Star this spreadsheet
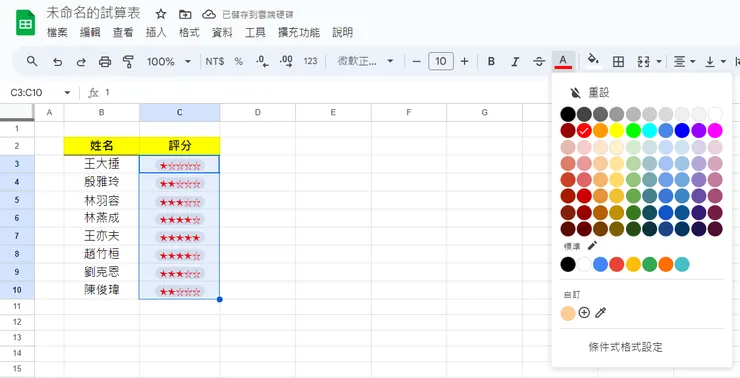 (x=161, y=14)
